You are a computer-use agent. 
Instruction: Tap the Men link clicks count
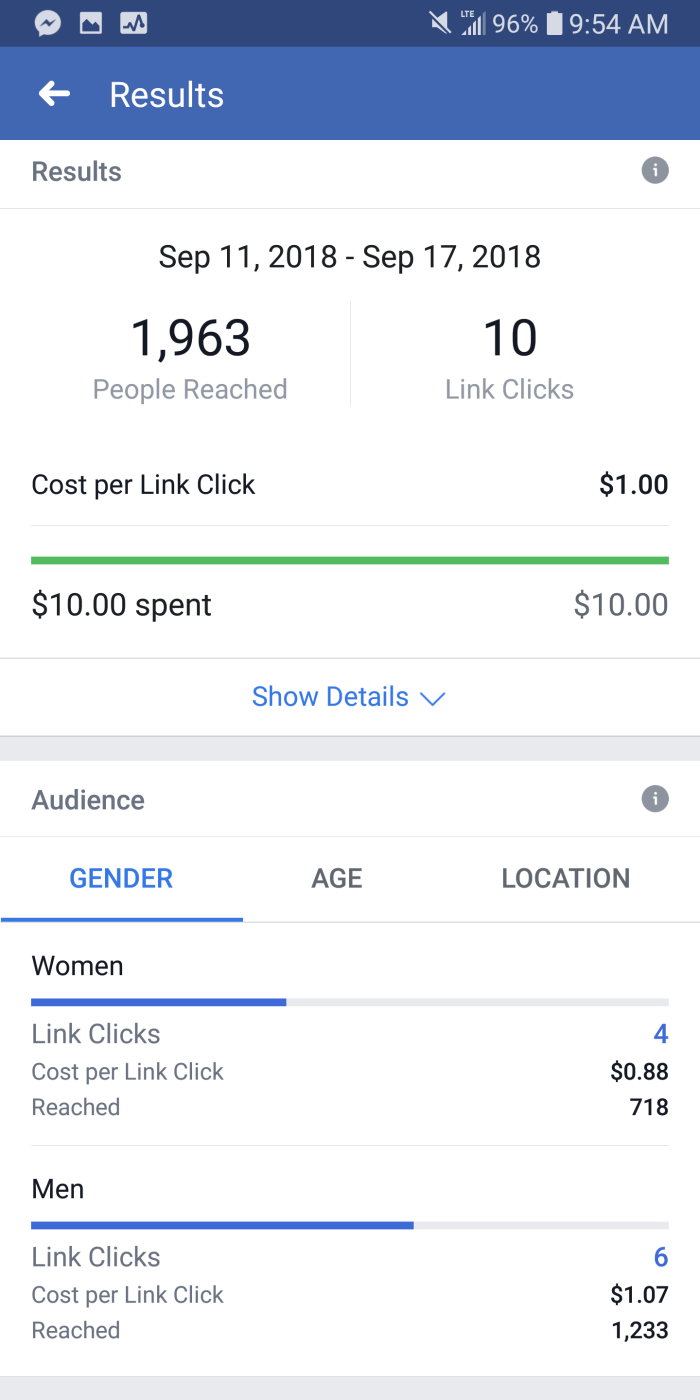click(660, 1257)
